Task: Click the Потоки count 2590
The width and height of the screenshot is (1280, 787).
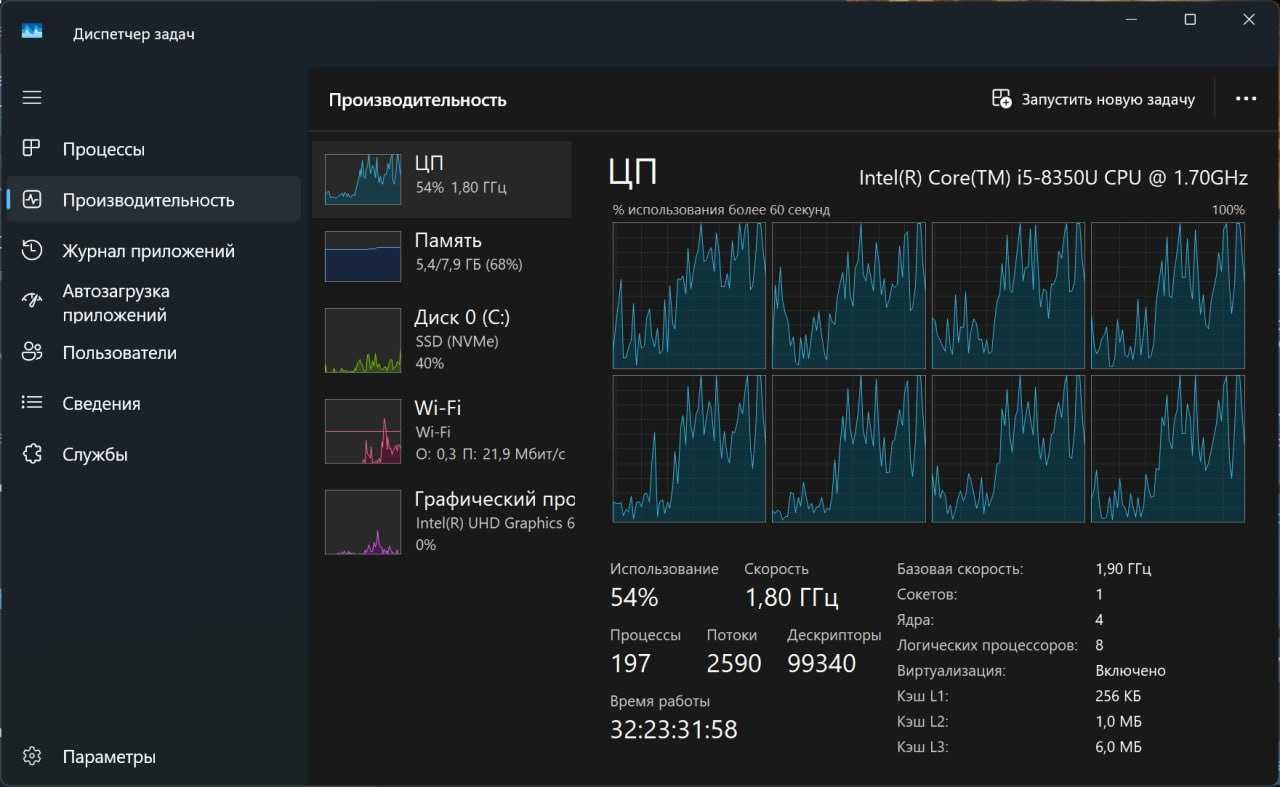Action: point(734,664)
